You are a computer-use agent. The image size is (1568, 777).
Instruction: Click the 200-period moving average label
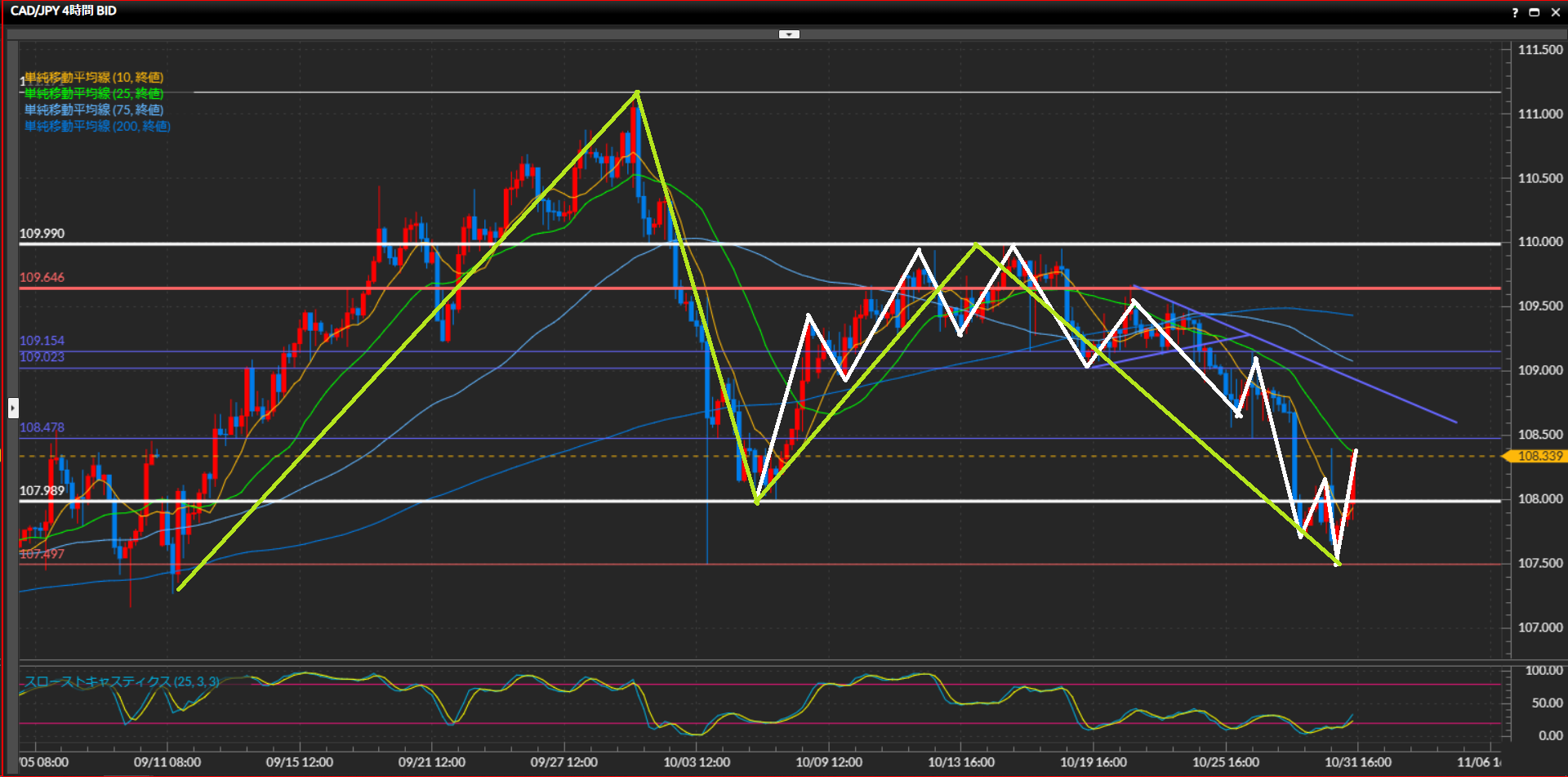(x=97, y=127)
